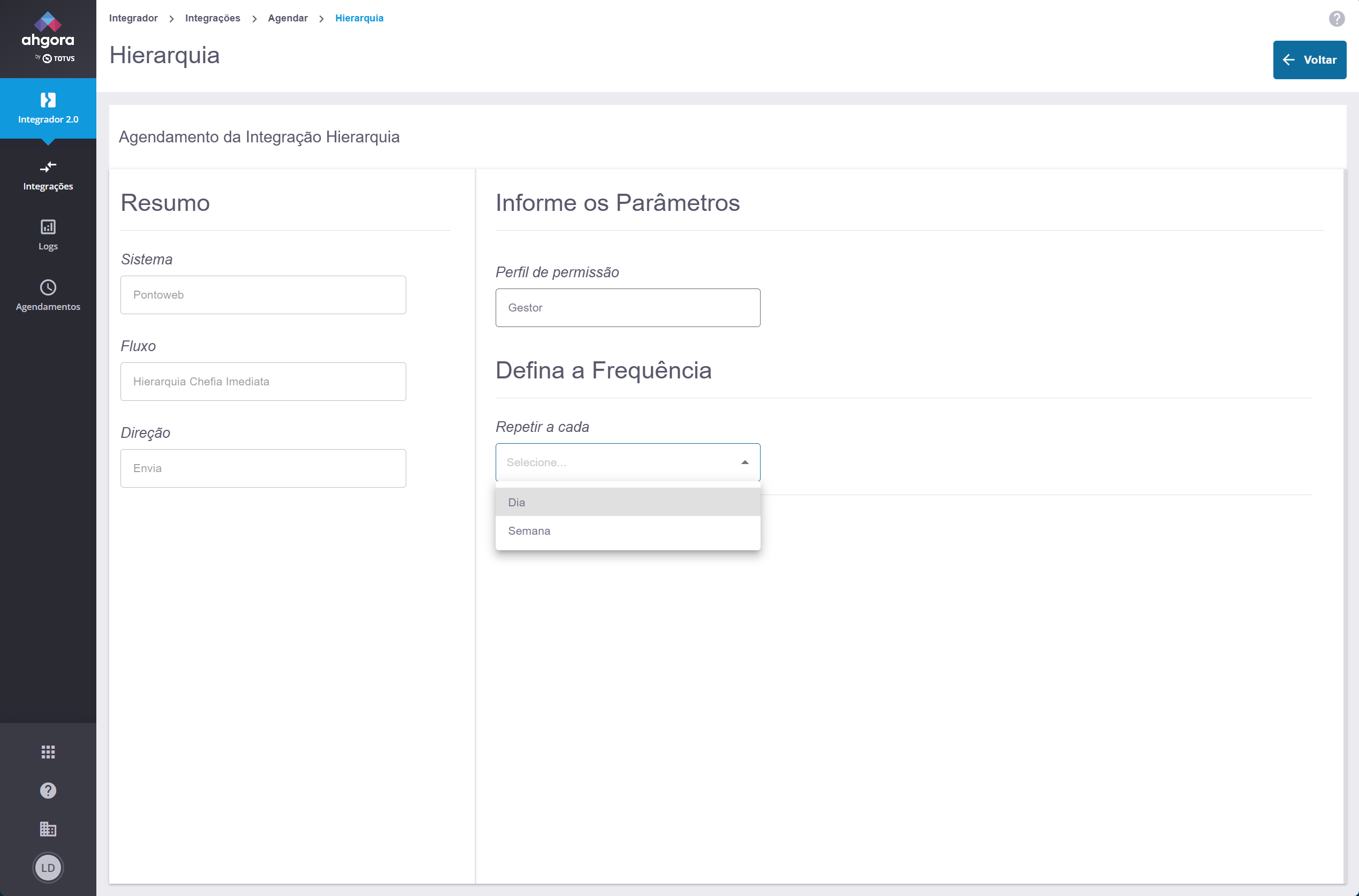This screenshot has height=896, width=1359.
Task: Open the apps grid icon
Action: [x=48, y=751]
